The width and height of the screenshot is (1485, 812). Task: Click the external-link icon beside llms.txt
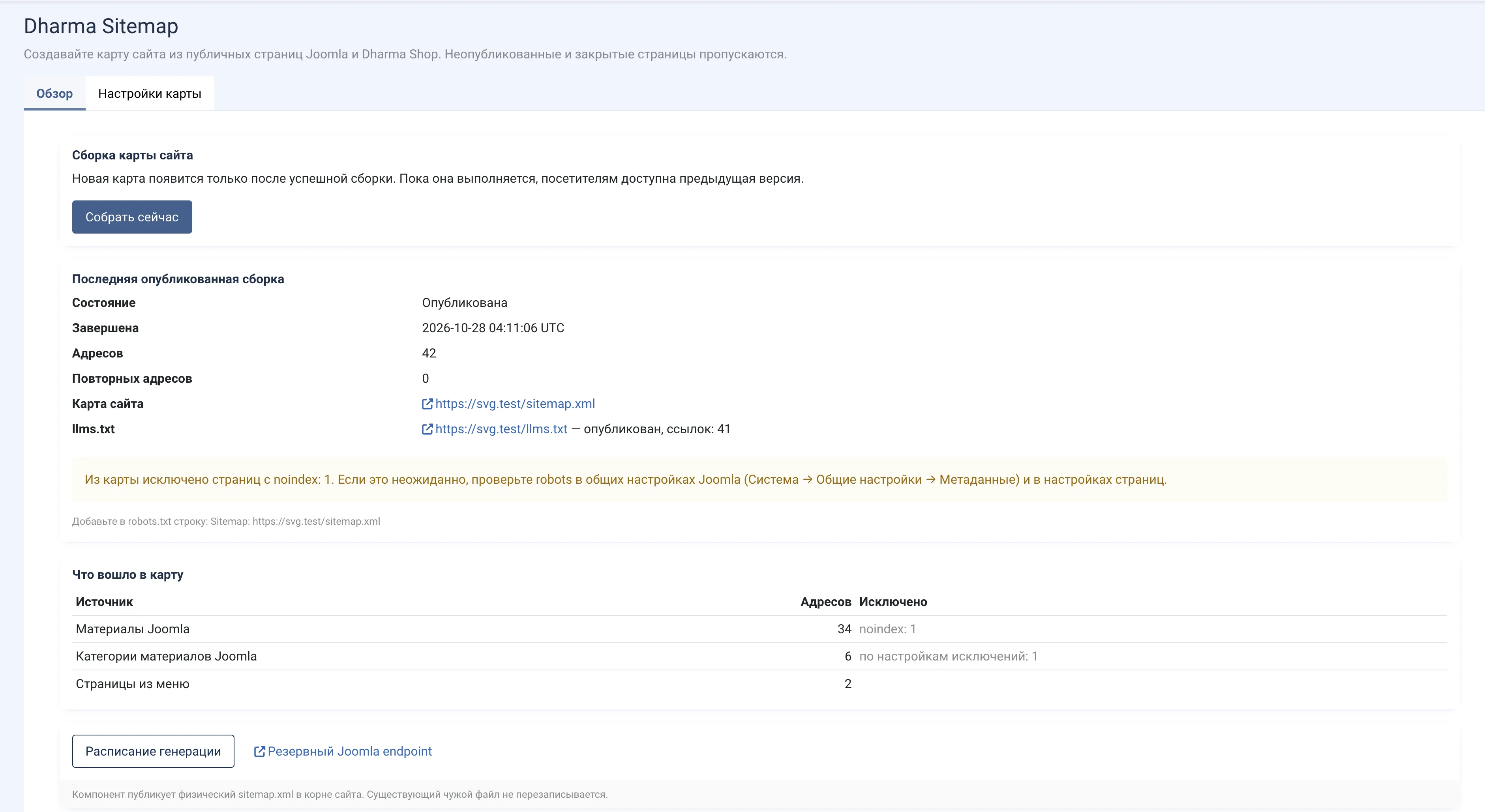(427, 429)
